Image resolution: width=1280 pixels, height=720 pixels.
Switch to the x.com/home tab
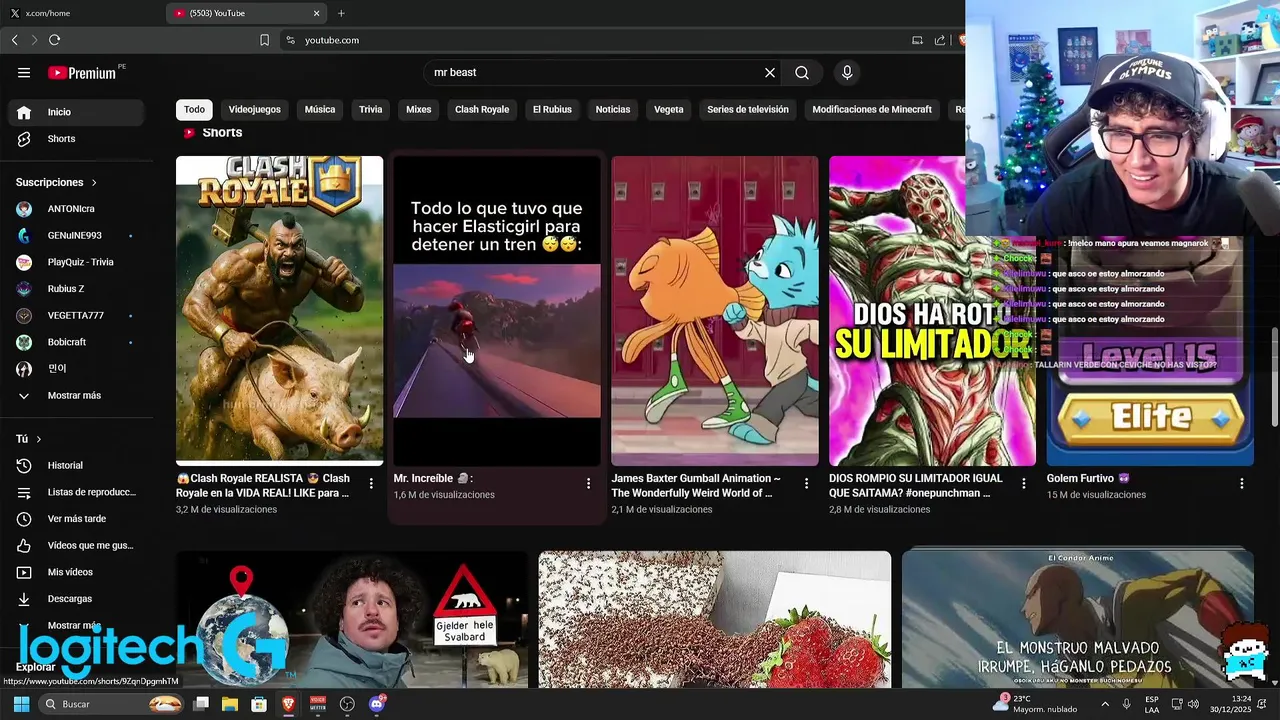coord(80,13)
